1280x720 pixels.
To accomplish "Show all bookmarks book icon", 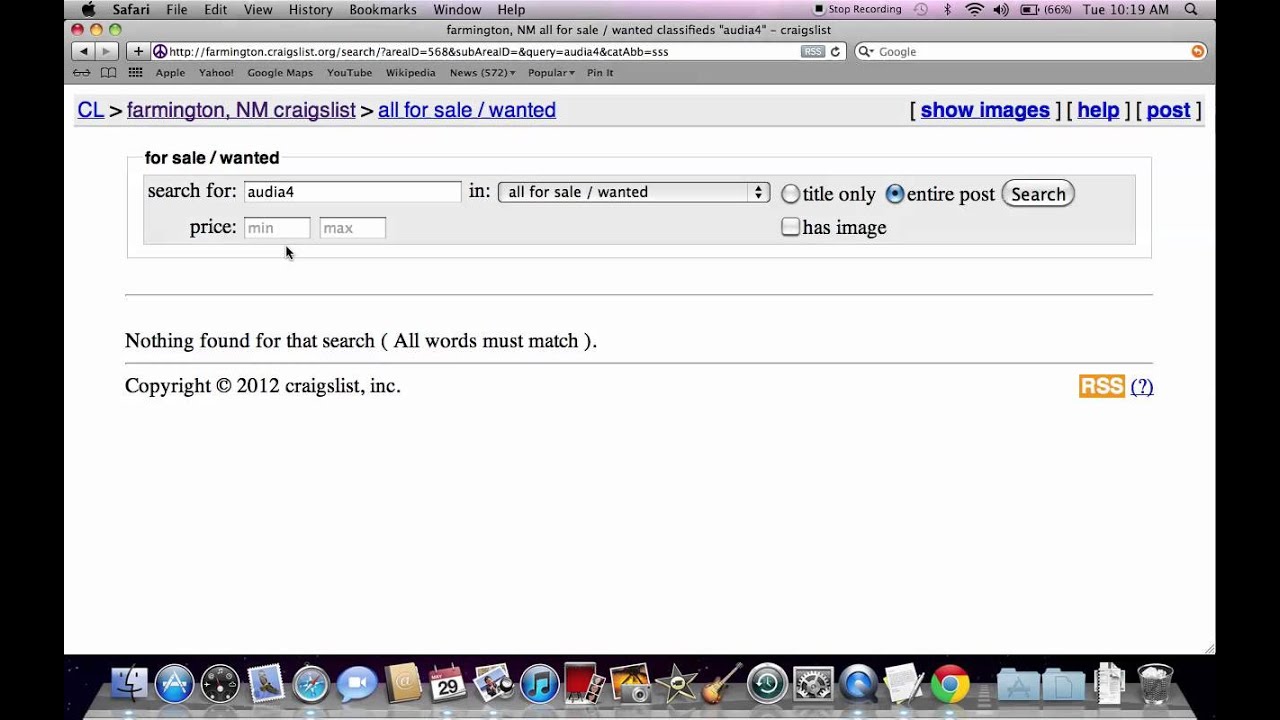I will tap(108, 72).
